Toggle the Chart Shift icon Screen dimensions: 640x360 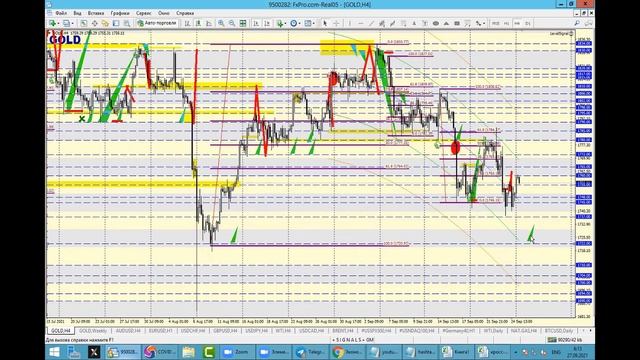[x=267, y=23]
